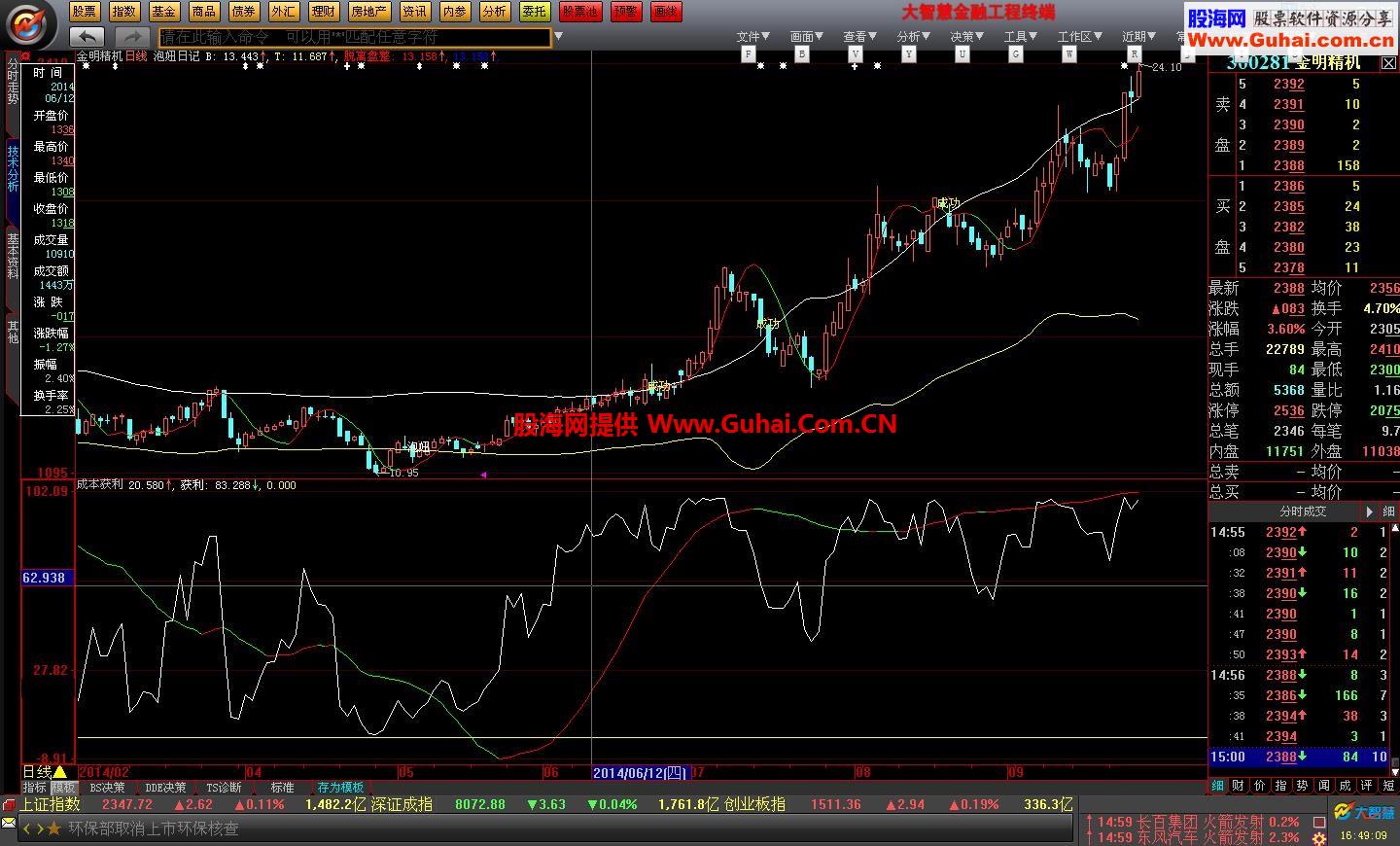Click the 股票 toolbar button
This screenshot has width=1400, height=846.
point(85,12)
